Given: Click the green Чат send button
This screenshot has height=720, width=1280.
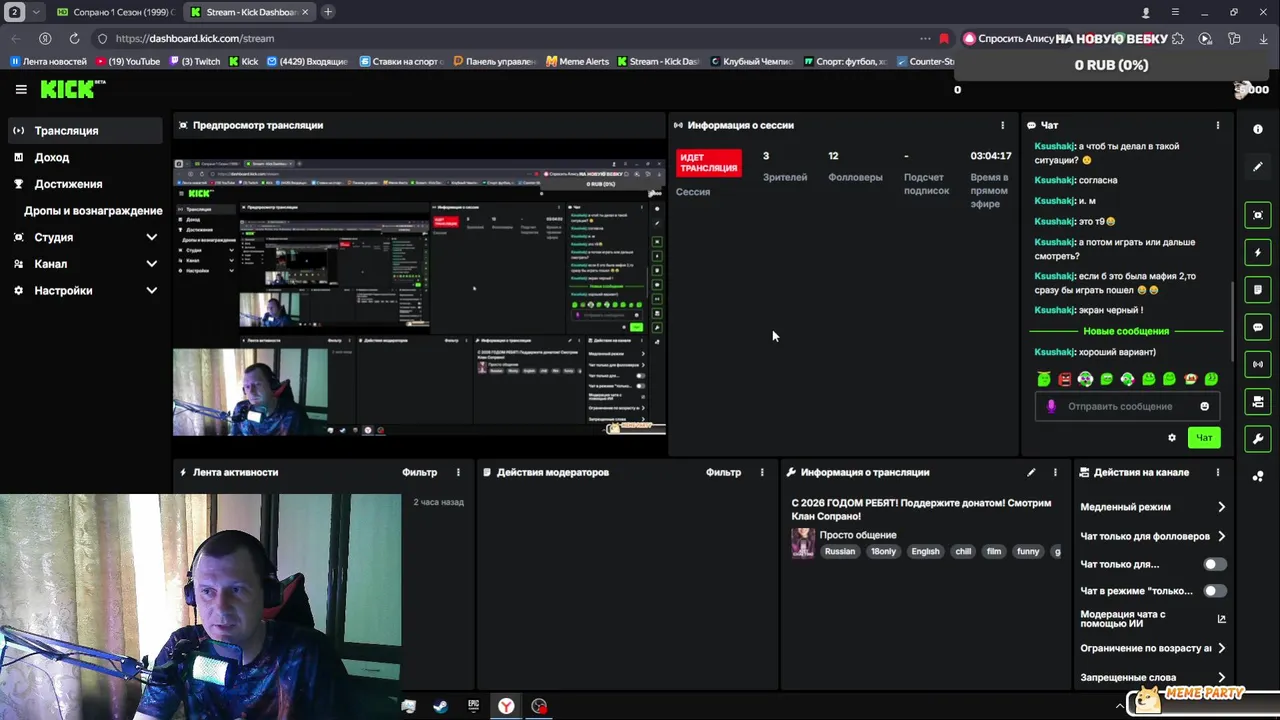Looking at the screenshot, I should tap(1204, 438).
